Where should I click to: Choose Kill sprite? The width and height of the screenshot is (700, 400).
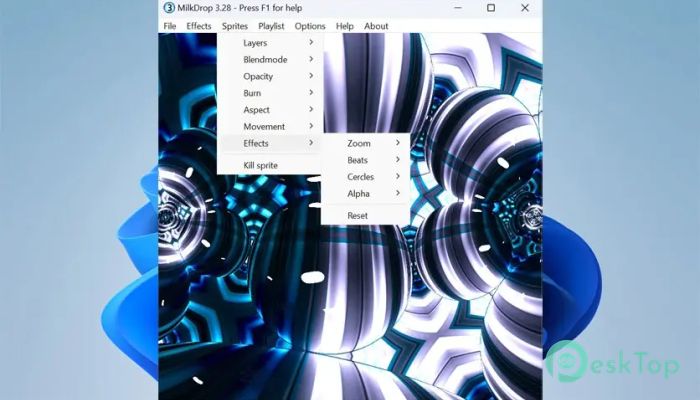tap(269, 165)
